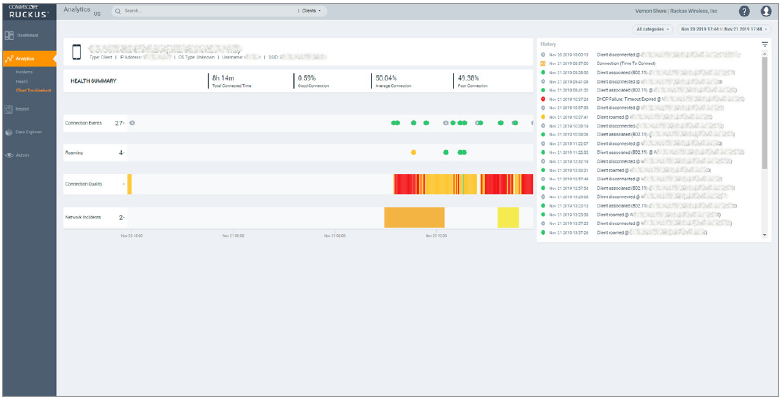The width and height of the screenshot is (782, 401).
Task: Select the orange Network Incidents block
Action: pos(414,217)
